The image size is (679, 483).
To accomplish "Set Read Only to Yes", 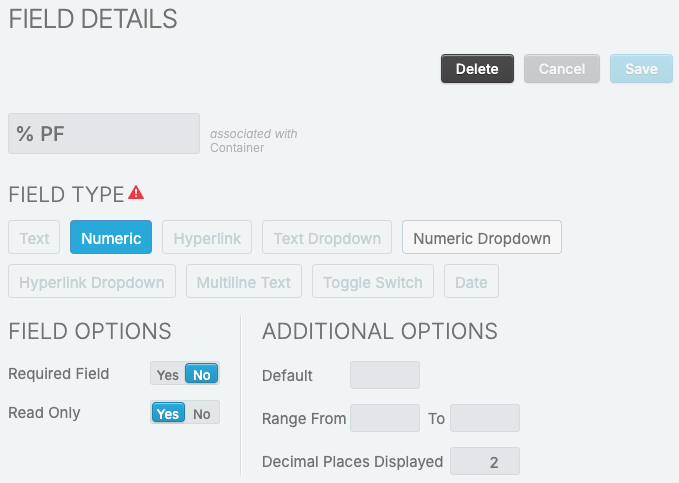I will tap(168, 413).
